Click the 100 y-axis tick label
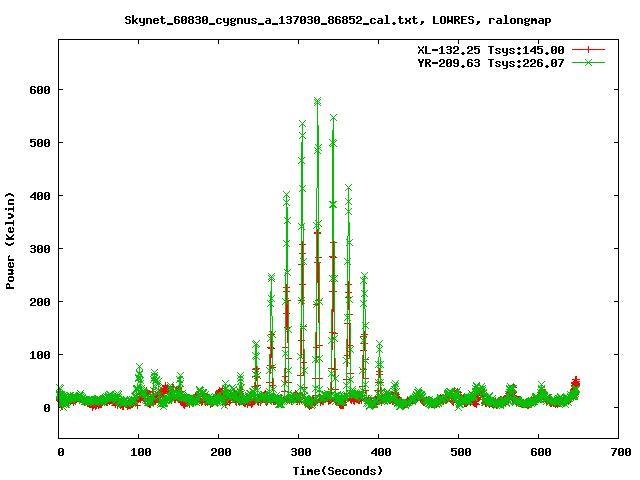This screenshot has height=480, width=640. (x=40, y=355)
